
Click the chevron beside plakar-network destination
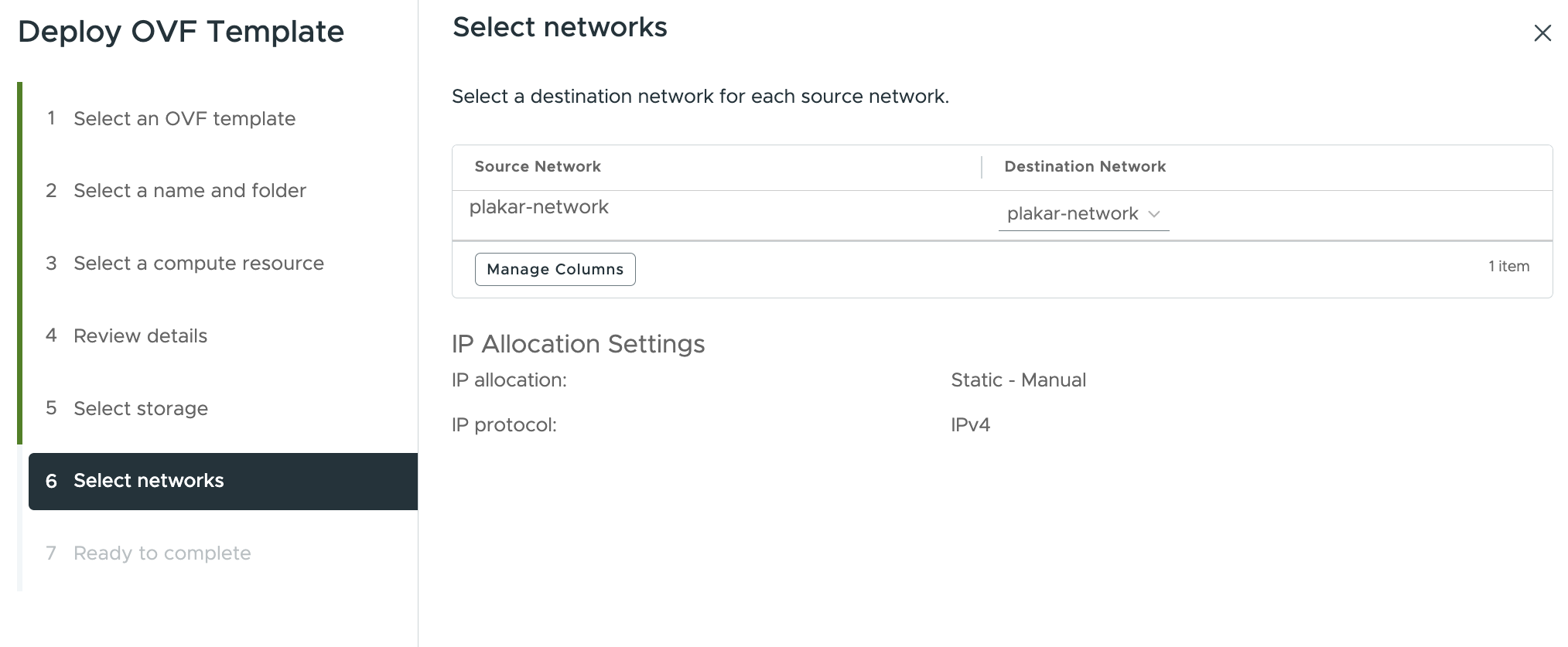point(1154,214)
